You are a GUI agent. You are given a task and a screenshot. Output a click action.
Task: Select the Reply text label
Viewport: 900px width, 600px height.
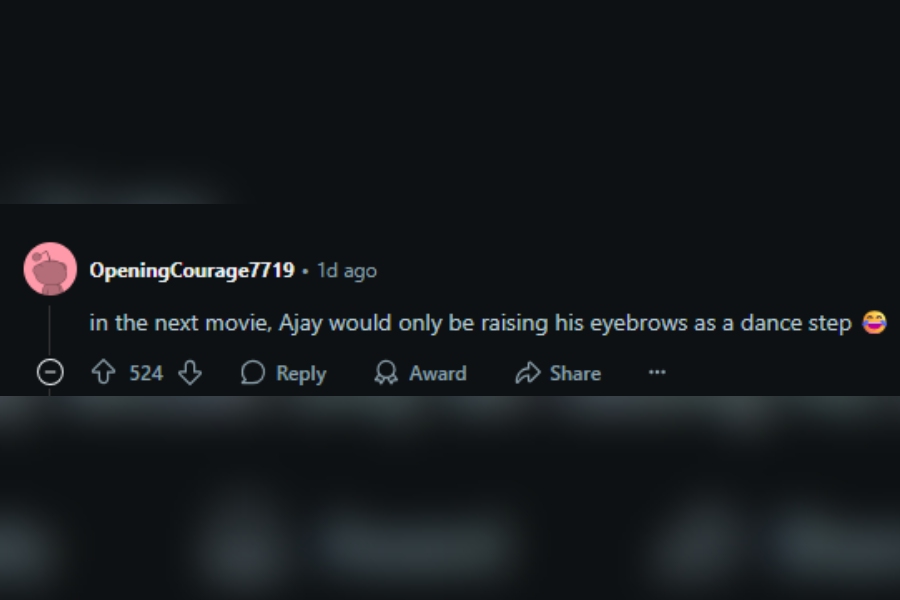[x=301, y=374]
